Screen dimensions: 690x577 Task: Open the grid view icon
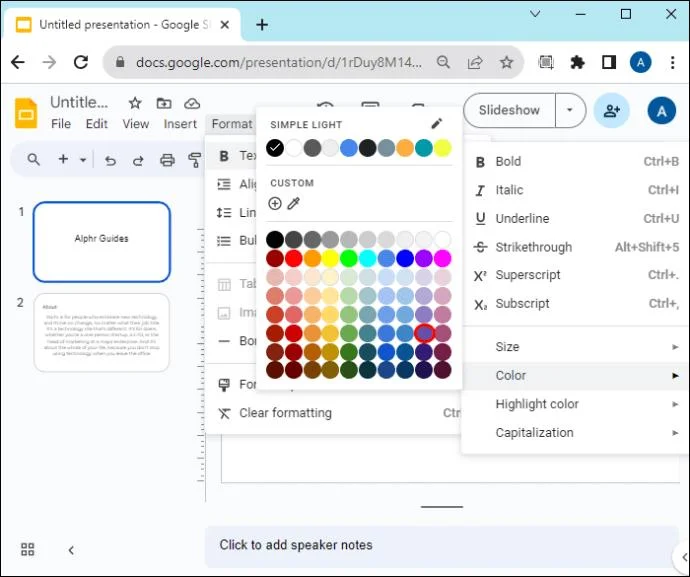click(x=27, y=549)
